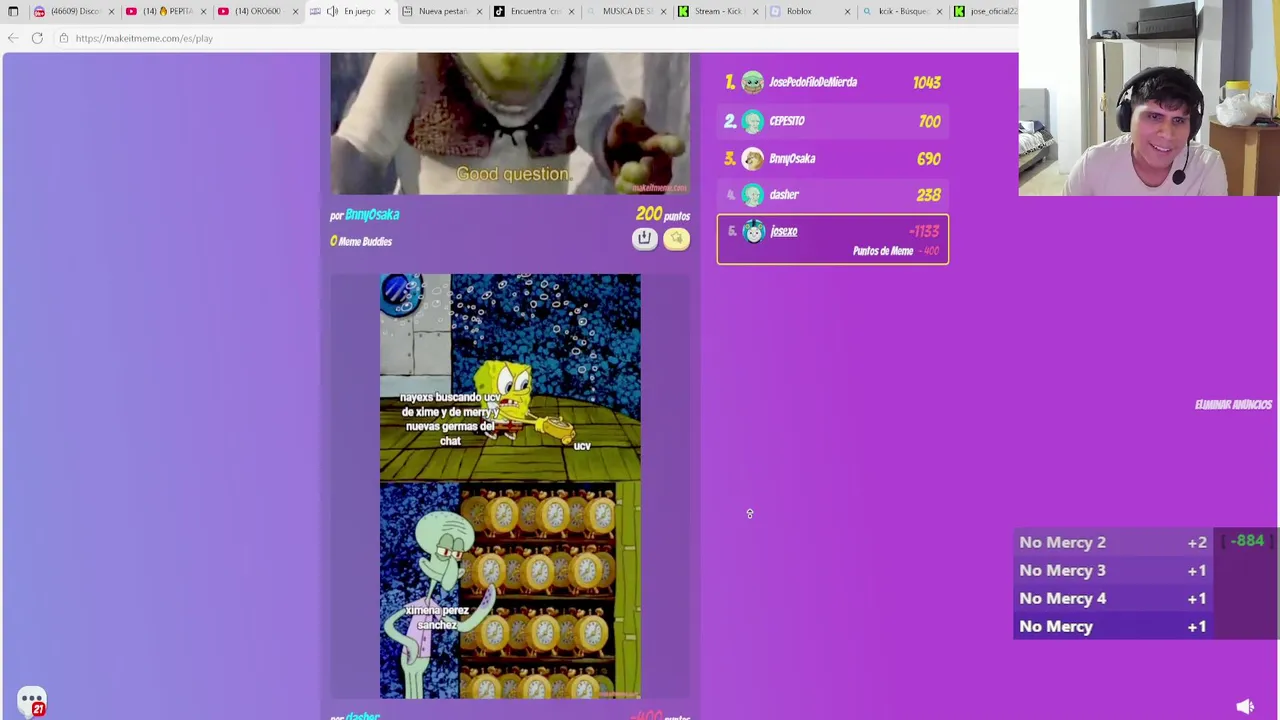Mute the En juego tab audio icon
The width and height of the screenshot is (1280, 720).
point(332,11)
